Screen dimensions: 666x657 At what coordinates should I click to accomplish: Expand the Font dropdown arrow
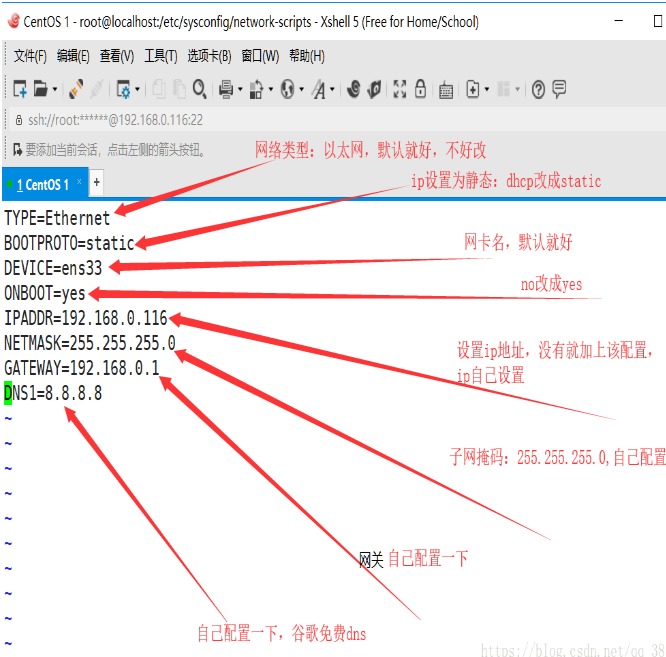(332, 90)
